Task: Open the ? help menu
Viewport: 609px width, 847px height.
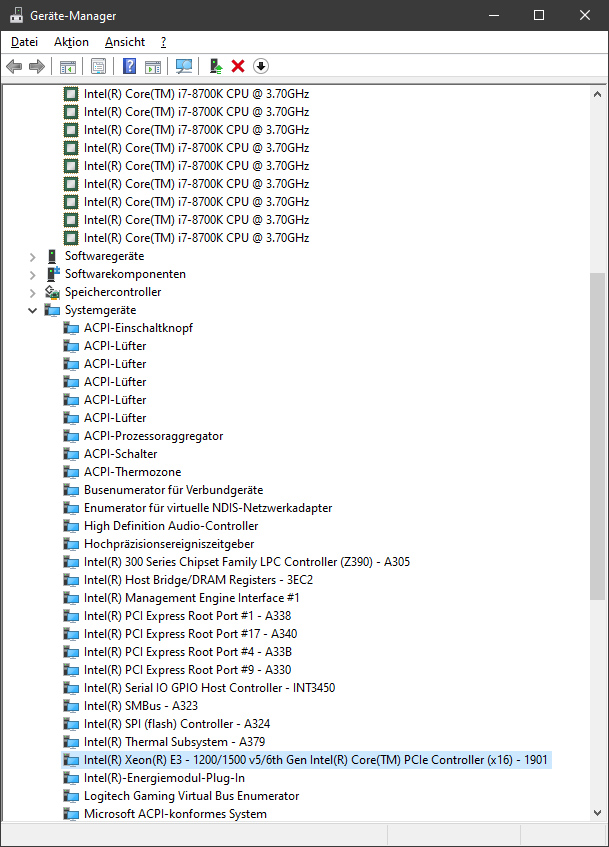Action: pos(163,42)
